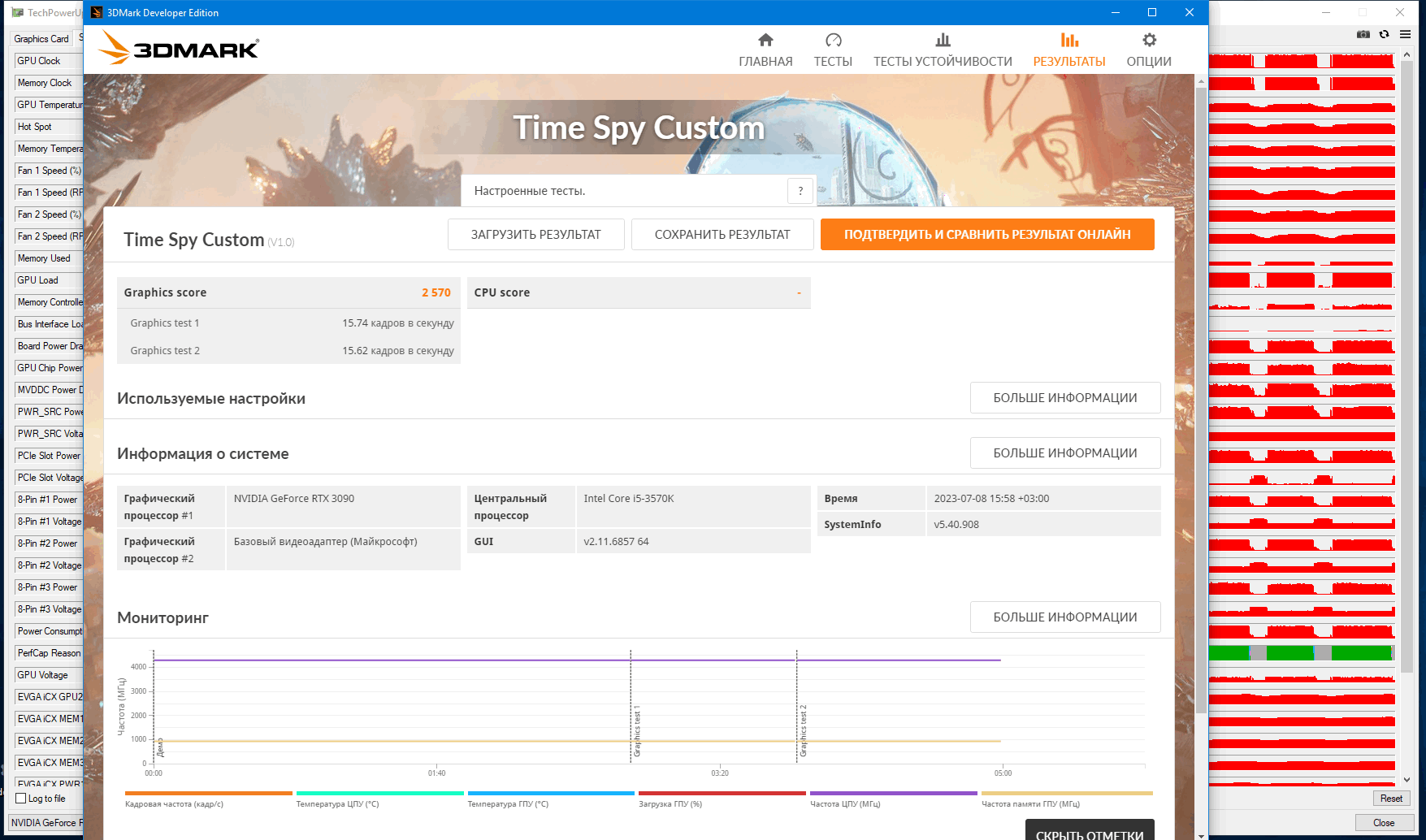The height and width of the screenshot is (840, 1426).
Task: Open GPU-Z hamburger menu
Action: 1405,34
